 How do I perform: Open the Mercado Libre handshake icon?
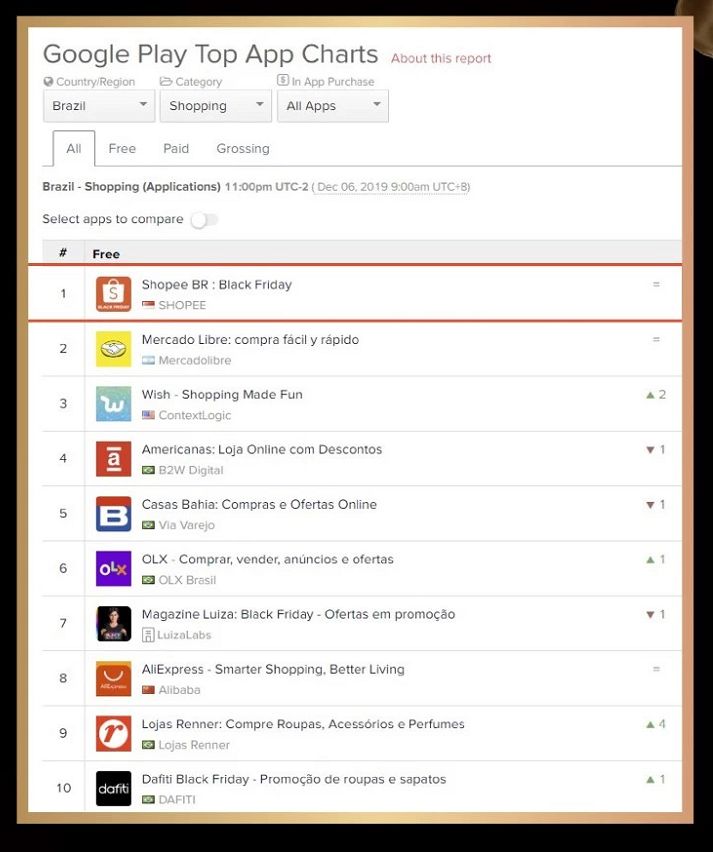[x=114, y=349]
